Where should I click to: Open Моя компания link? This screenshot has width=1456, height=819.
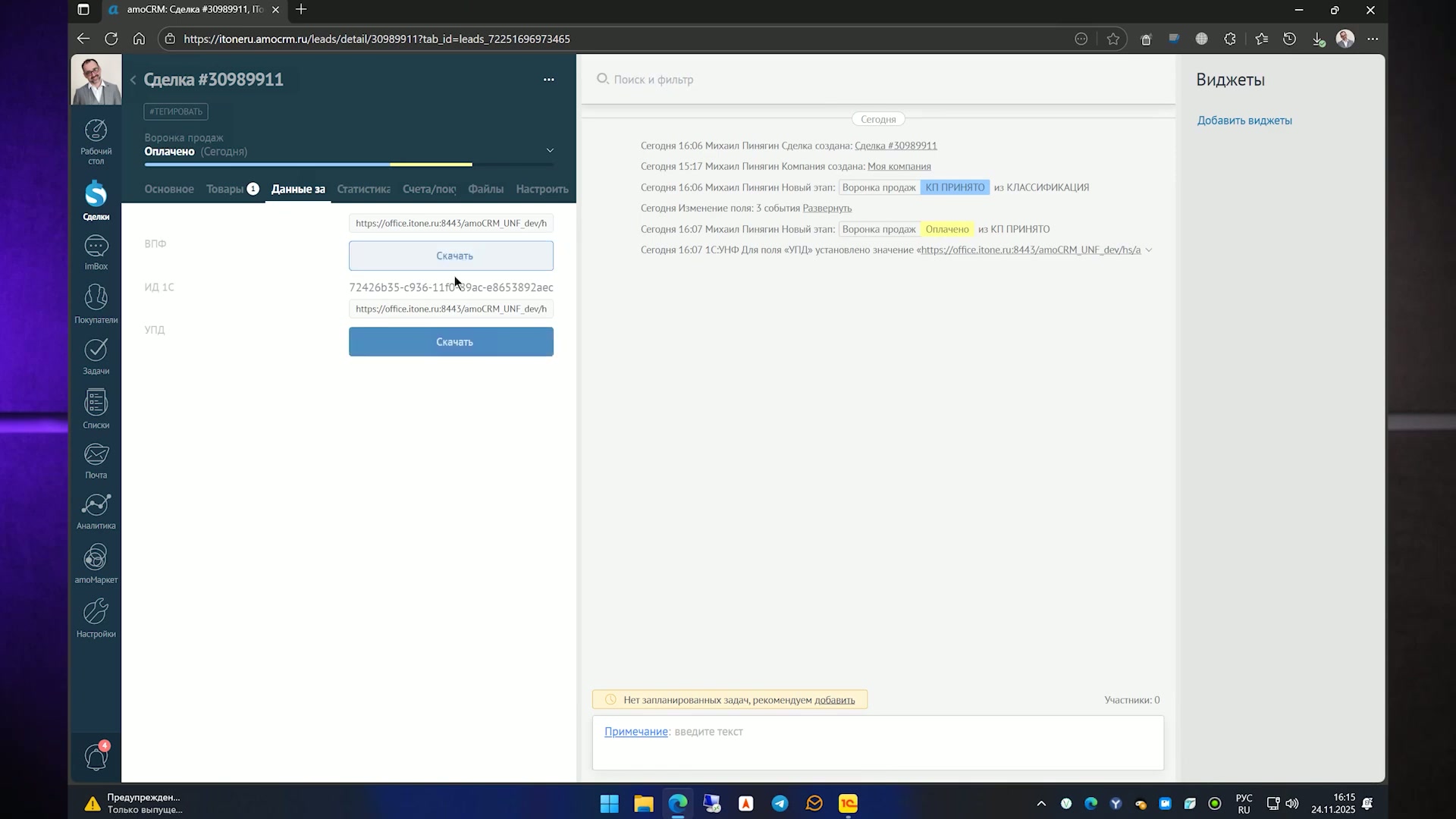tap(899, 166)
